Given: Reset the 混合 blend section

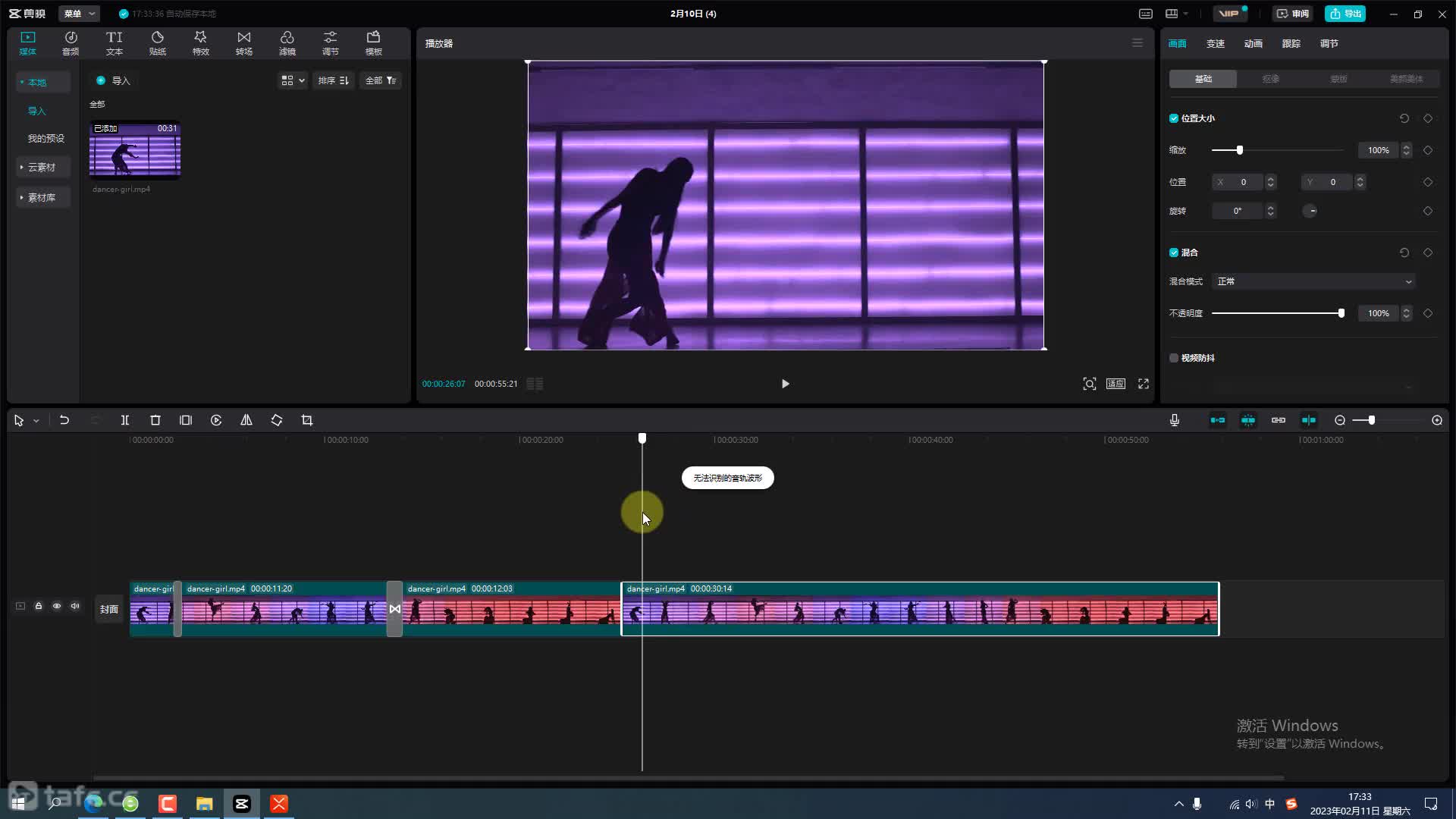Looking at the screenshot, I should [1404, 253].
